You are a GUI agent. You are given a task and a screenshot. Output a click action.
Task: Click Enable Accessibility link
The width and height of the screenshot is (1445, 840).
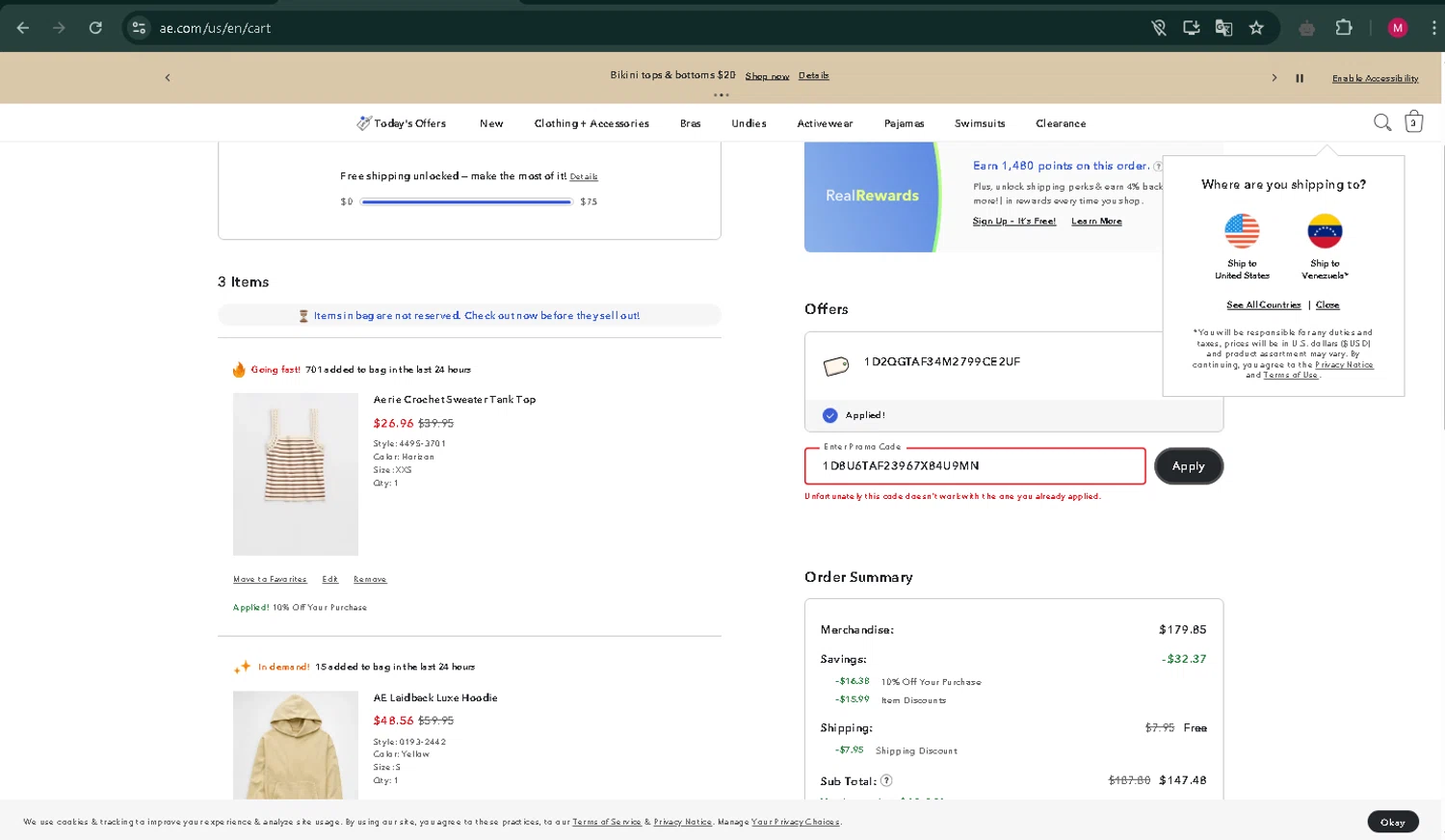[x=1375, y=78]
